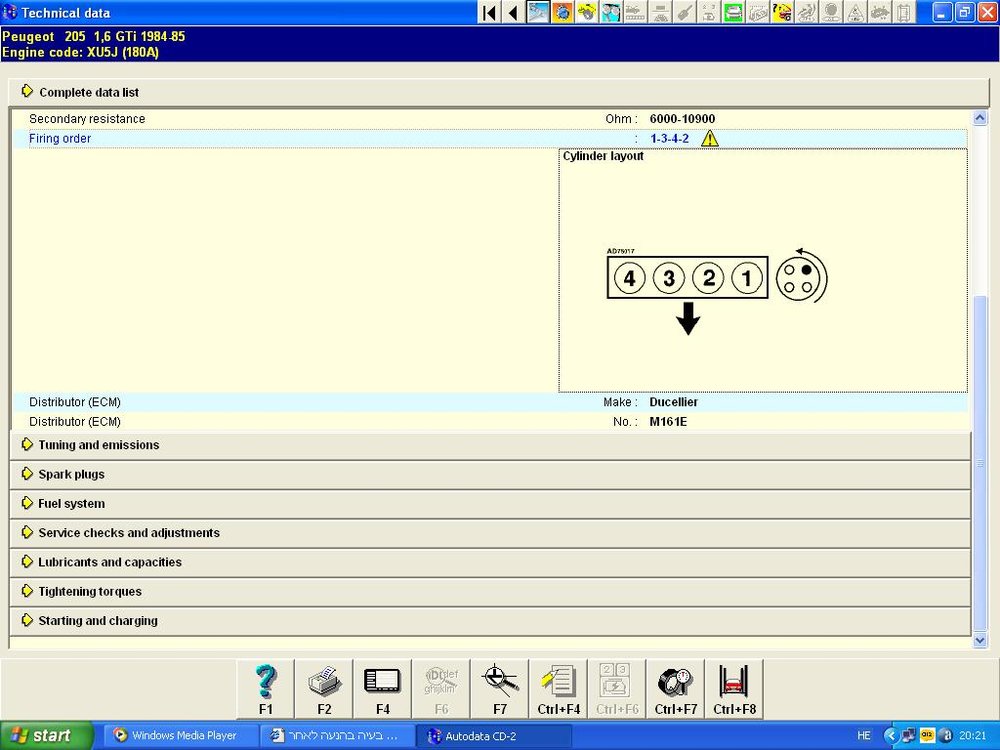Screen dimensions: 1000x750
Task: Switch to the Hebrew-titled Internet Explorer taskbar item
Action: [x=337, y=736]
